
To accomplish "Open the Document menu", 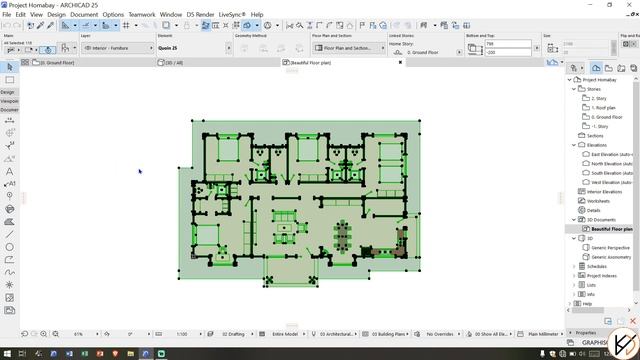I will (x=84, y=14).
